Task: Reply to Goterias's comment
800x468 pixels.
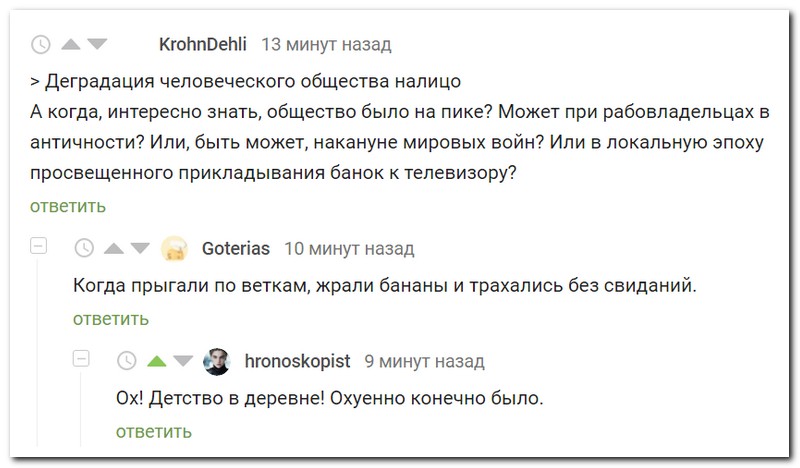Action: (x=111, y=319)
